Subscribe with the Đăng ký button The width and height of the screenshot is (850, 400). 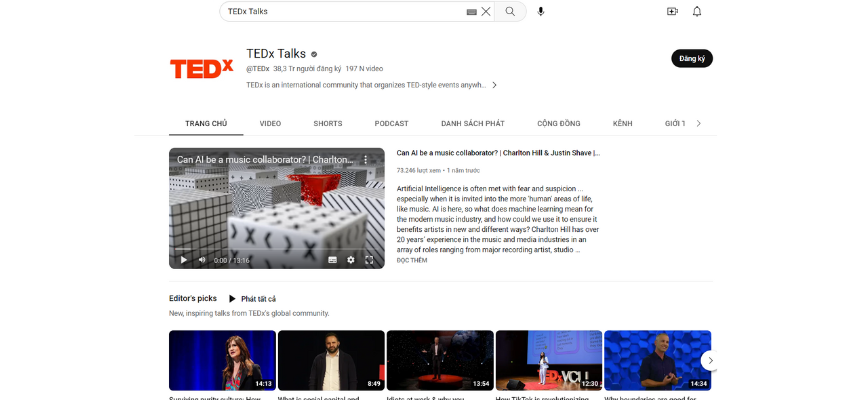692,59
